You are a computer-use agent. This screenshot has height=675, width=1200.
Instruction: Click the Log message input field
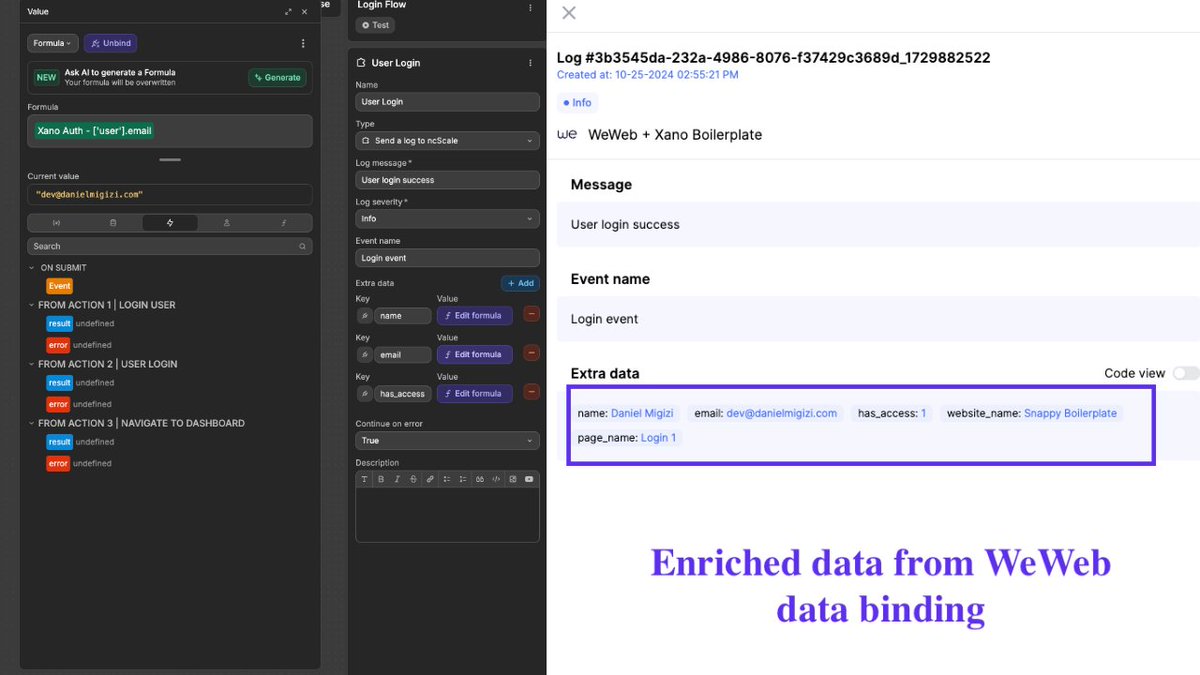click(447, 180)
